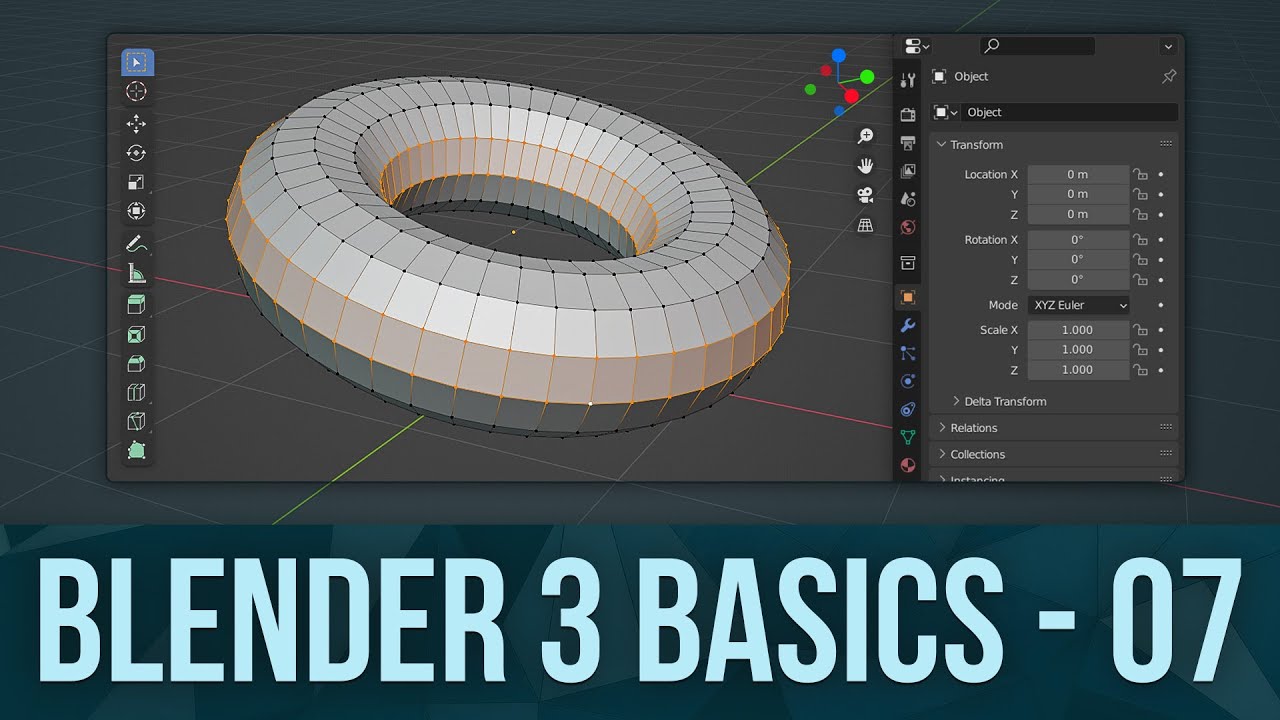This screenshot has width=1280, height=720.
Task: Open the Object Constraints tab
Action: 908,409
